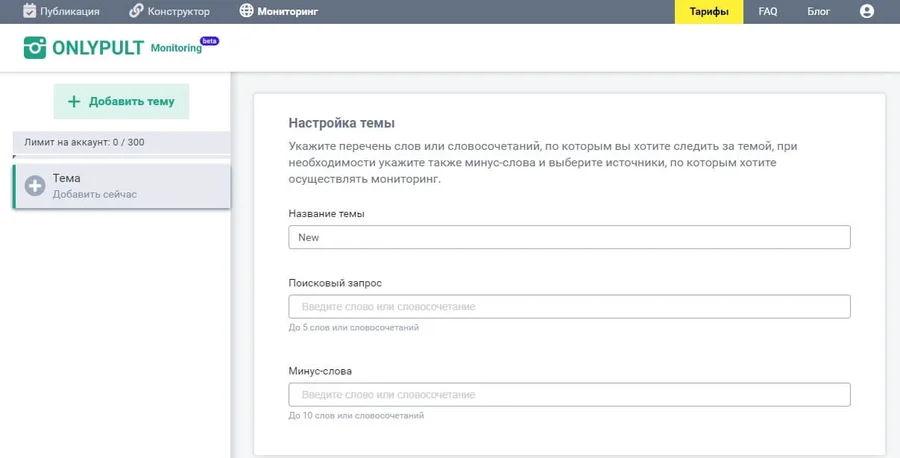Open the FAQ link
This screenshot has width=900, height=458.
click(768, 12)
